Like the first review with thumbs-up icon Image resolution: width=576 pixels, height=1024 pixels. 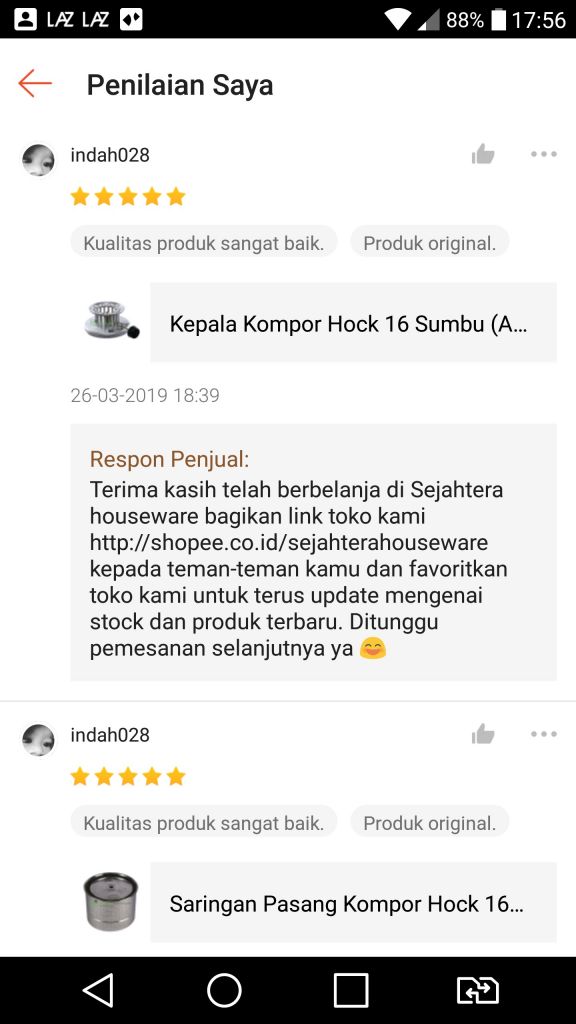pos(483,155)
